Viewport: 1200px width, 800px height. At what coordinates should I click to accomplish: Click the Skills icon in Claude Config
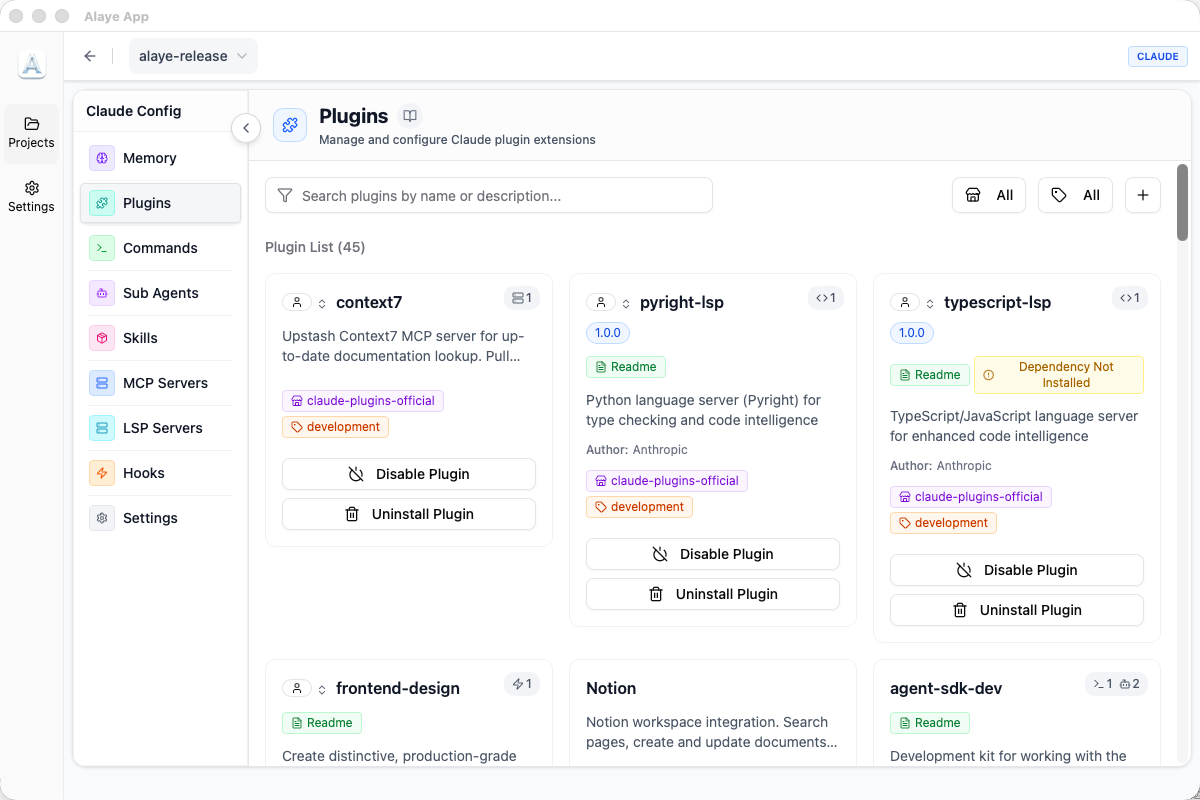click(101, 337)
